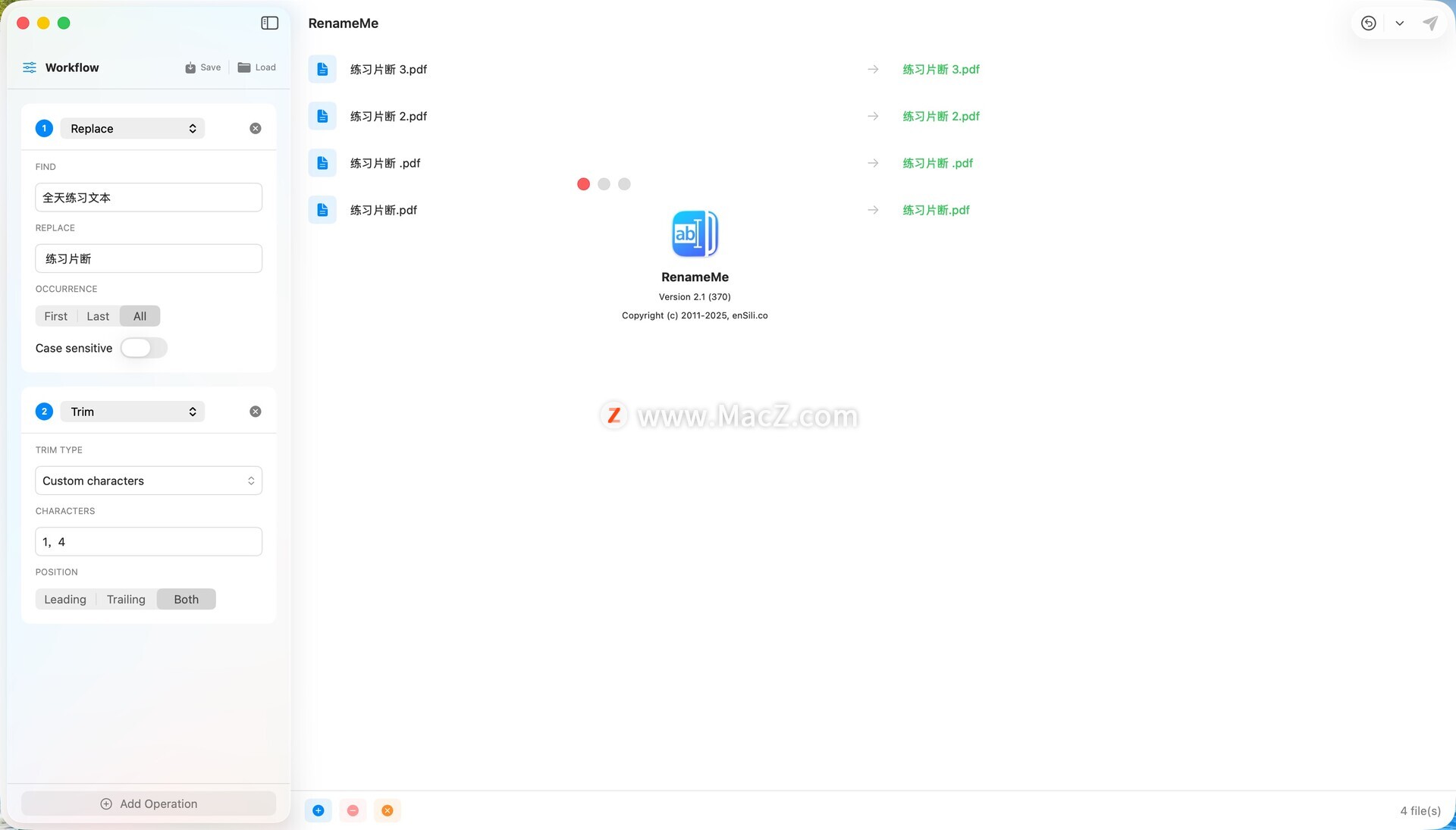Expand the Custom characters trim type dropdown
This screenshot has width=1456, height=830.
149,481
